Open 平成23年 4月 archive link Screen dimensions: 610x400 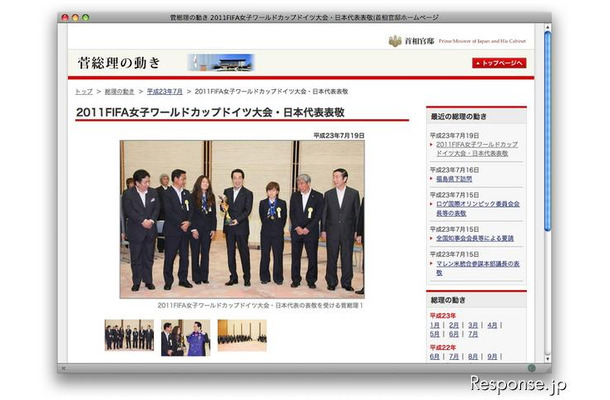coord(492,325)
